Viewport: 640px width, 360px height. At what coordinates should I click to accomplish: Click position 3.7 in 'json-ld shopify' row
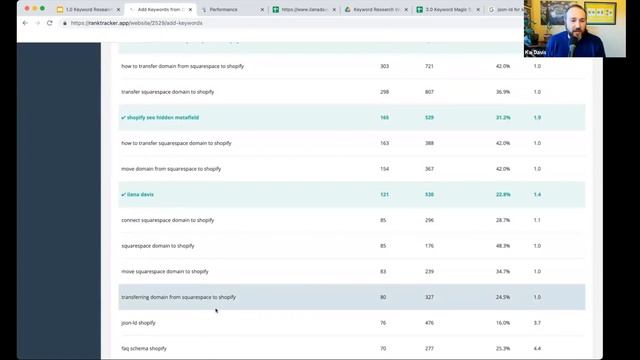pyautogui.click(x=537, y=323)
